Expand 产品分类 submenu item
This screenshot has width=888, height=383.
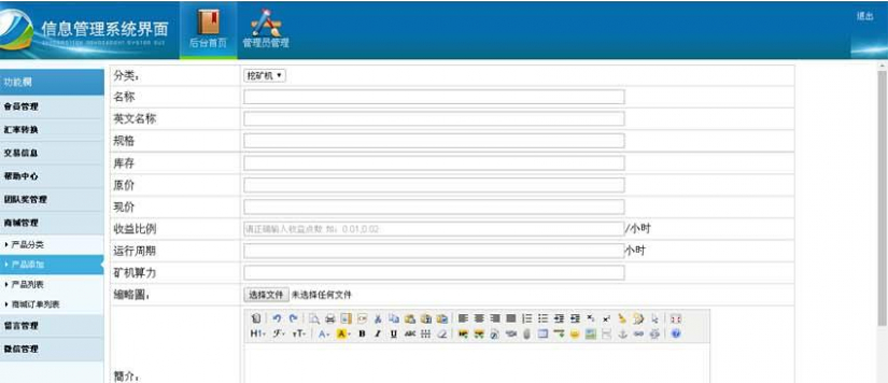tap(27, 245)
